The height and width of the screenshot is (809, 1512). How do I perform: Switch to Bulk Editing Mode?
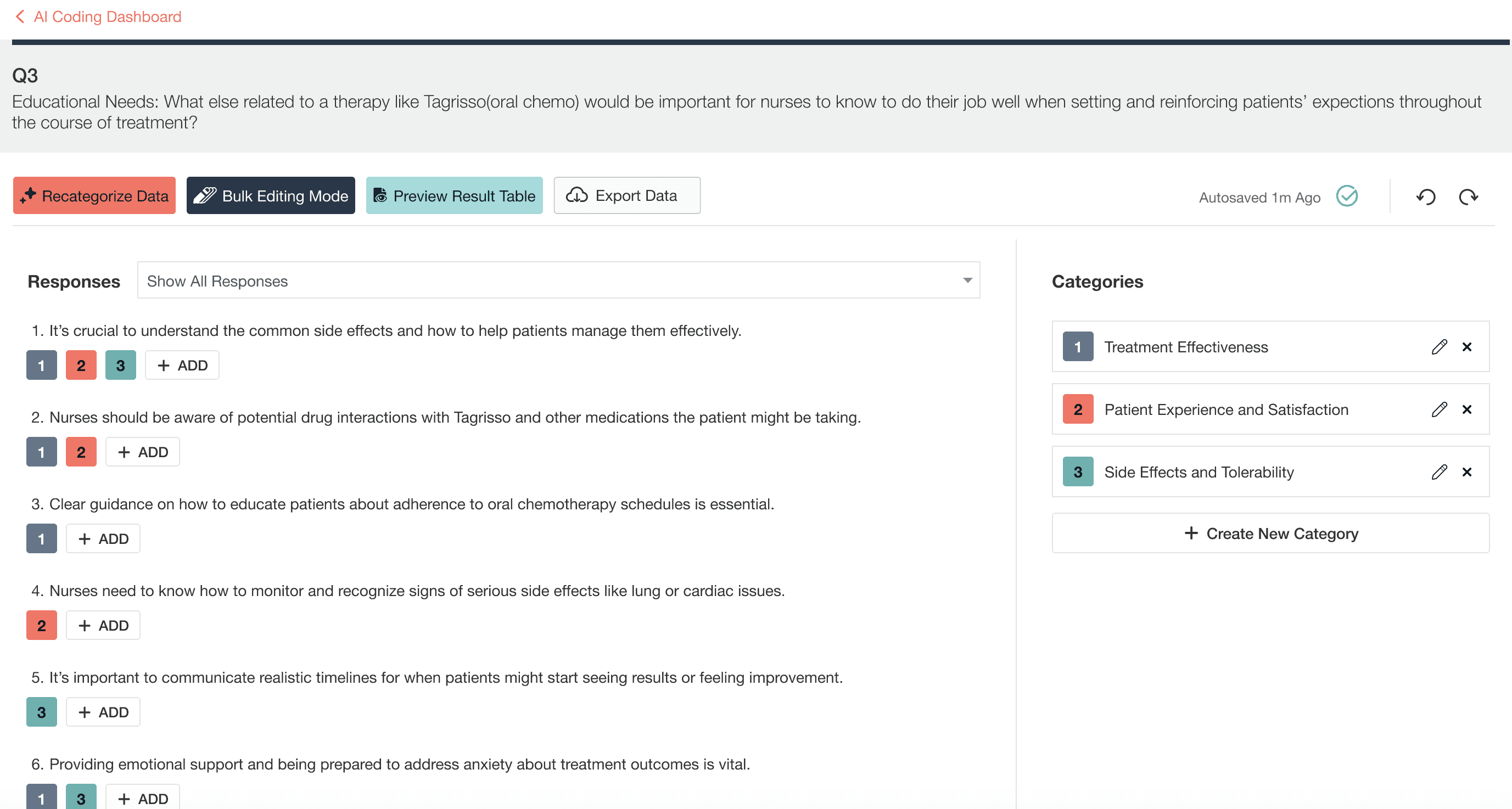coord(271,195)
